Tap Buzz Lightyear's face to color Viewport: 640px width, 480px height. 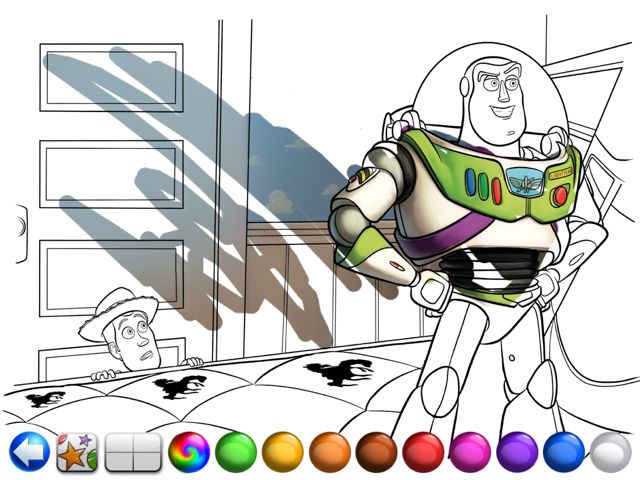496,102
